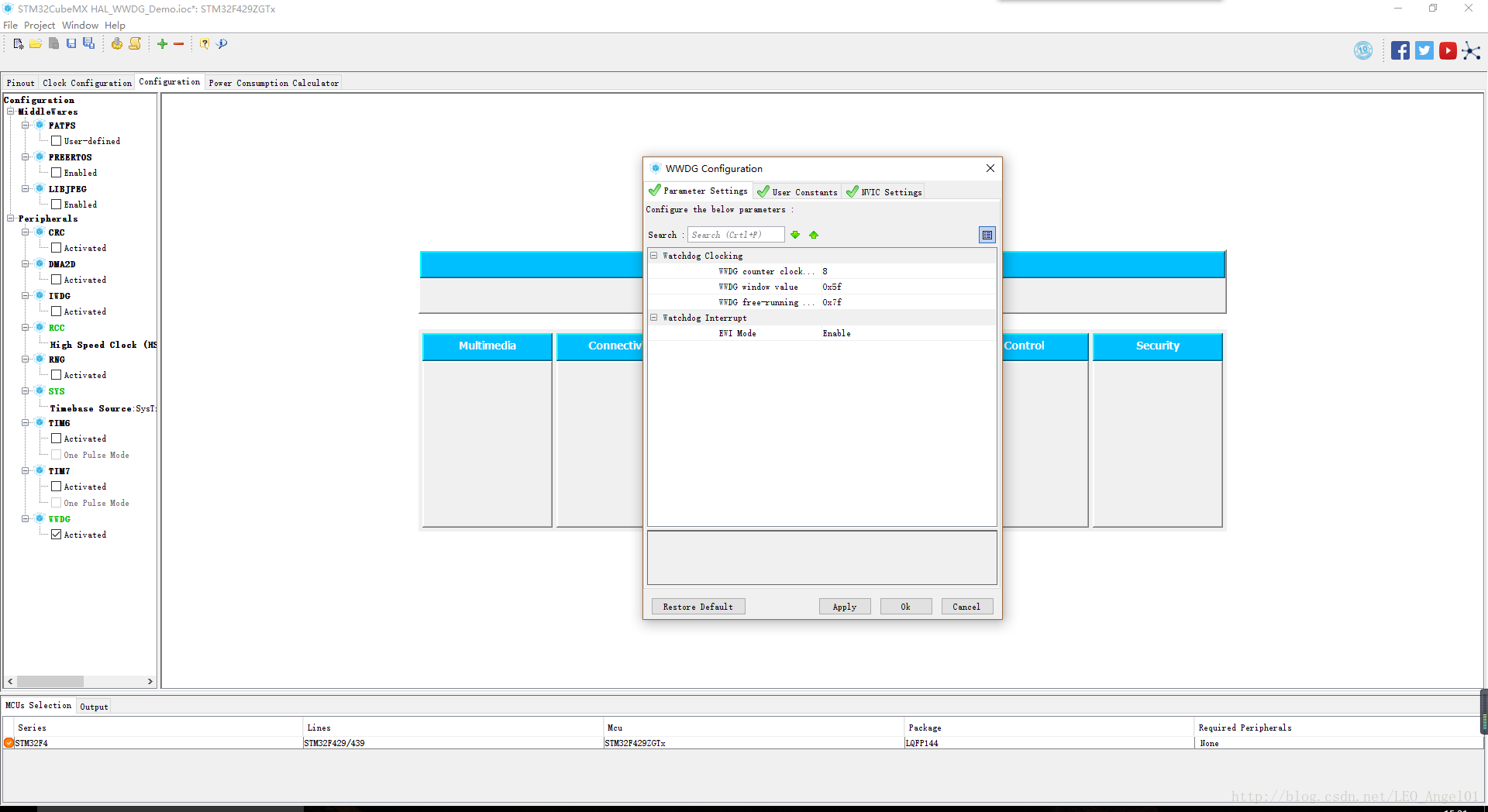Screen dimensions: 1488x812
Task: Open the YouTube link icon
Action: pyautogui.click(x=1448, y=51)
